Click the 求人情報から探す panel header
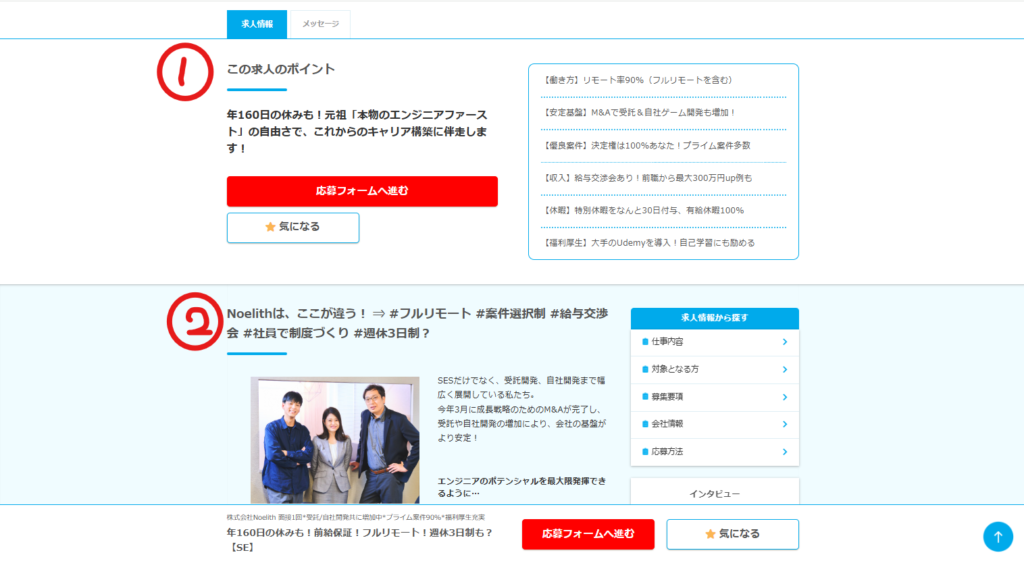The image size is (1024, 561). [x=714, y=318]
